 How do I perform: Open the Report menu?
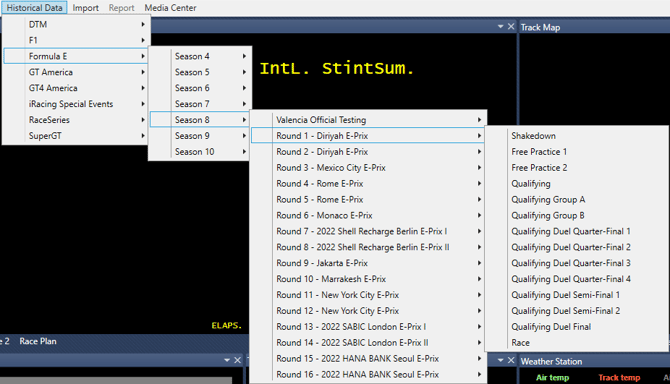(x=121, y=8)
